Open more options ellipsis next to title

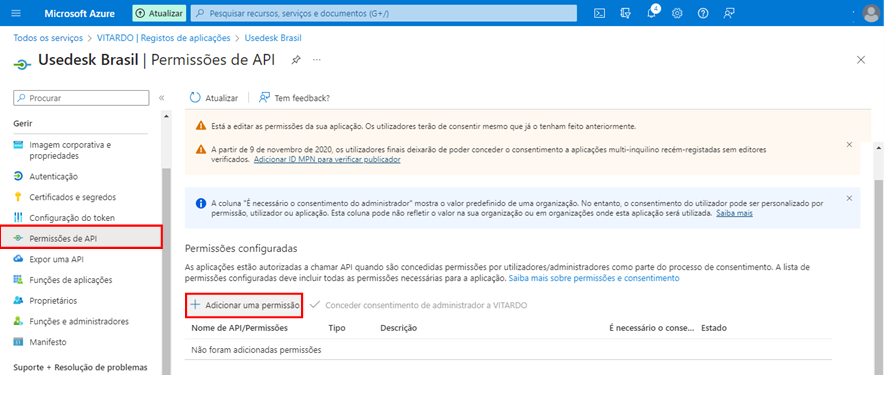tap(317, 60)
